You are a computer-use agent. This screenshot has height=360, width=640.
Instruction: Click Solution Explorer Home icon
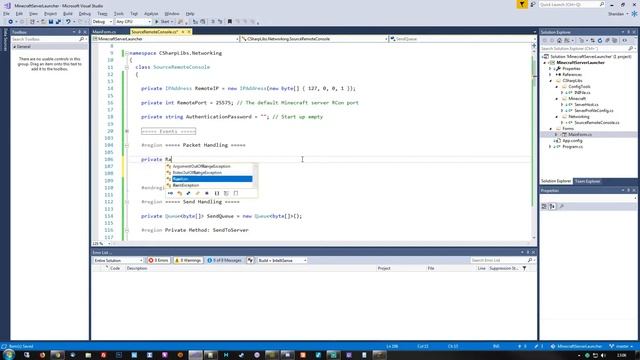click(x=560, y=40)
